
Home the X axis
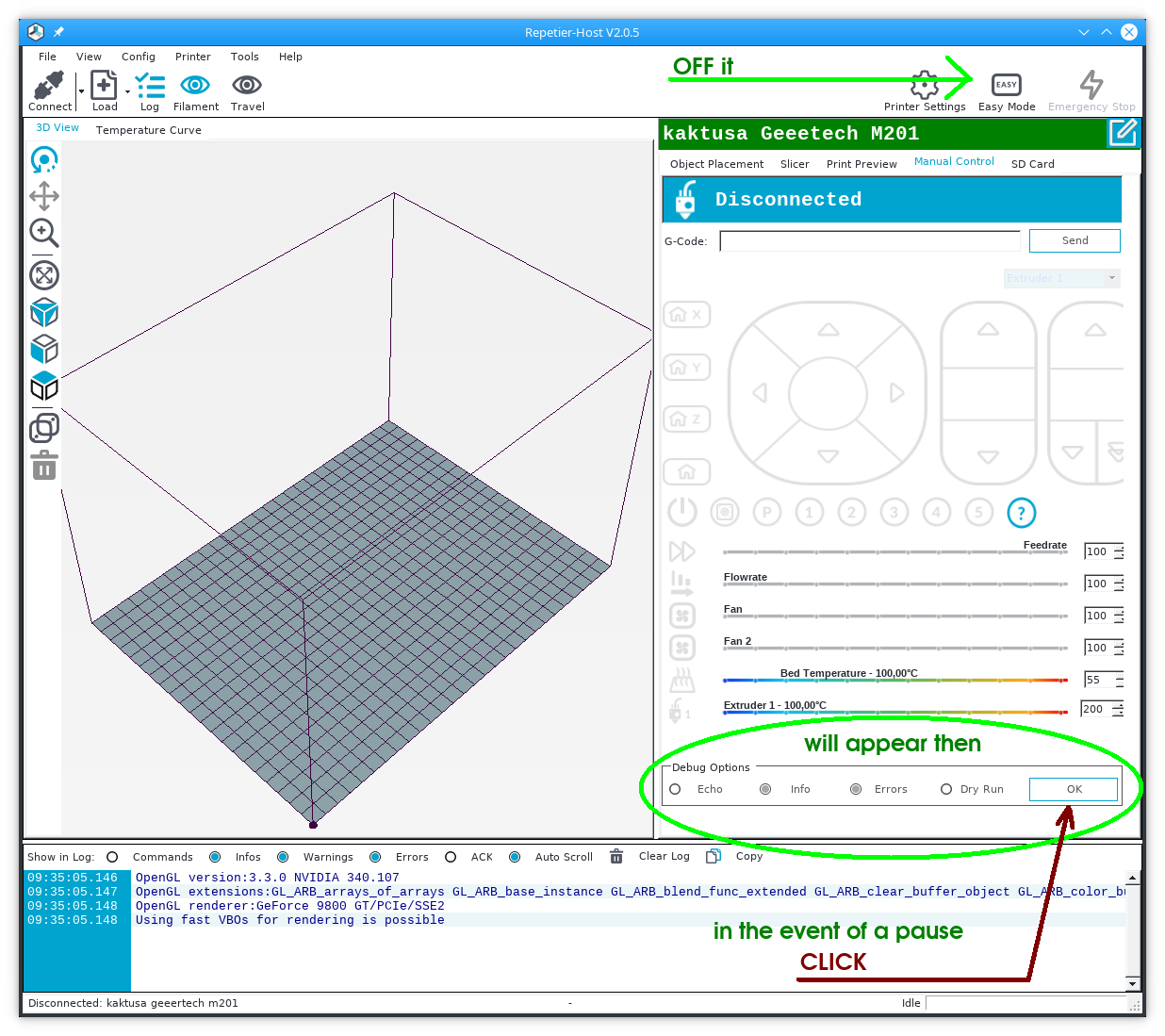click(x=687, y=315)
